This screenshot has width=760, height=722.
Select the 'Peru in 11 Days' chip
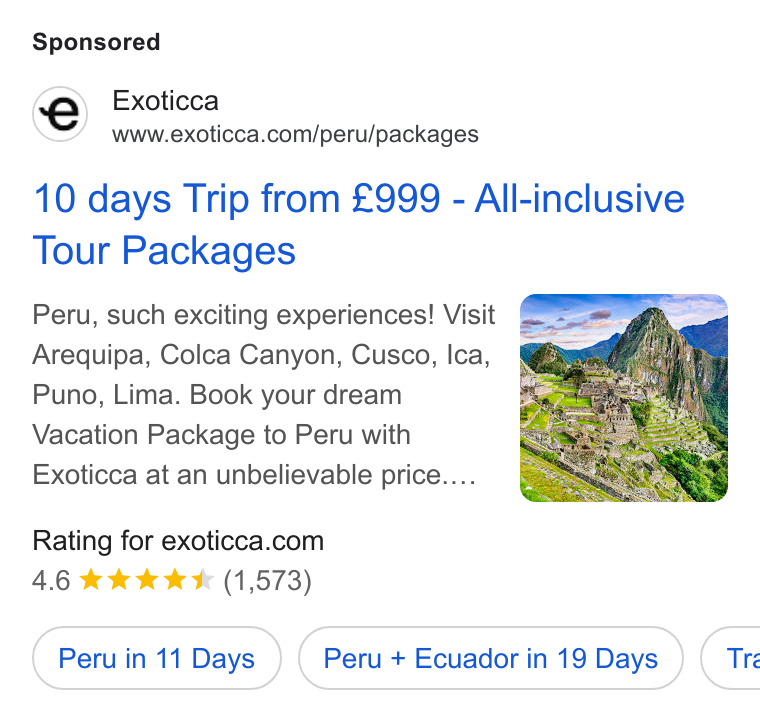point(157,658)
